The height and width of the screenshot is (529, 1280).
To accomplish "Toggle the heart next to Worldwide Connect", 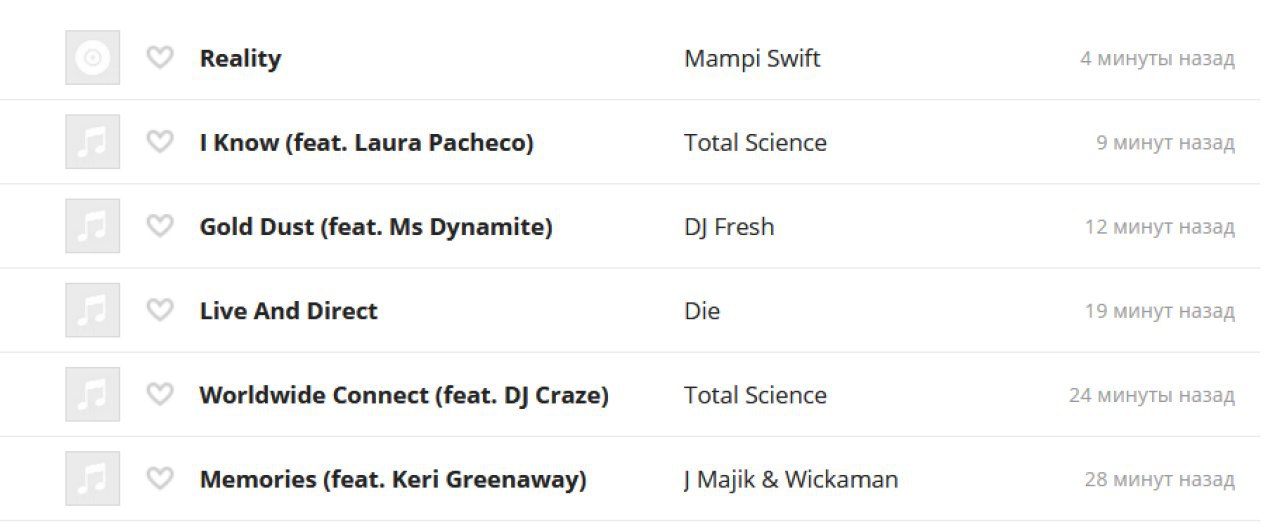I will pos(160,394).
